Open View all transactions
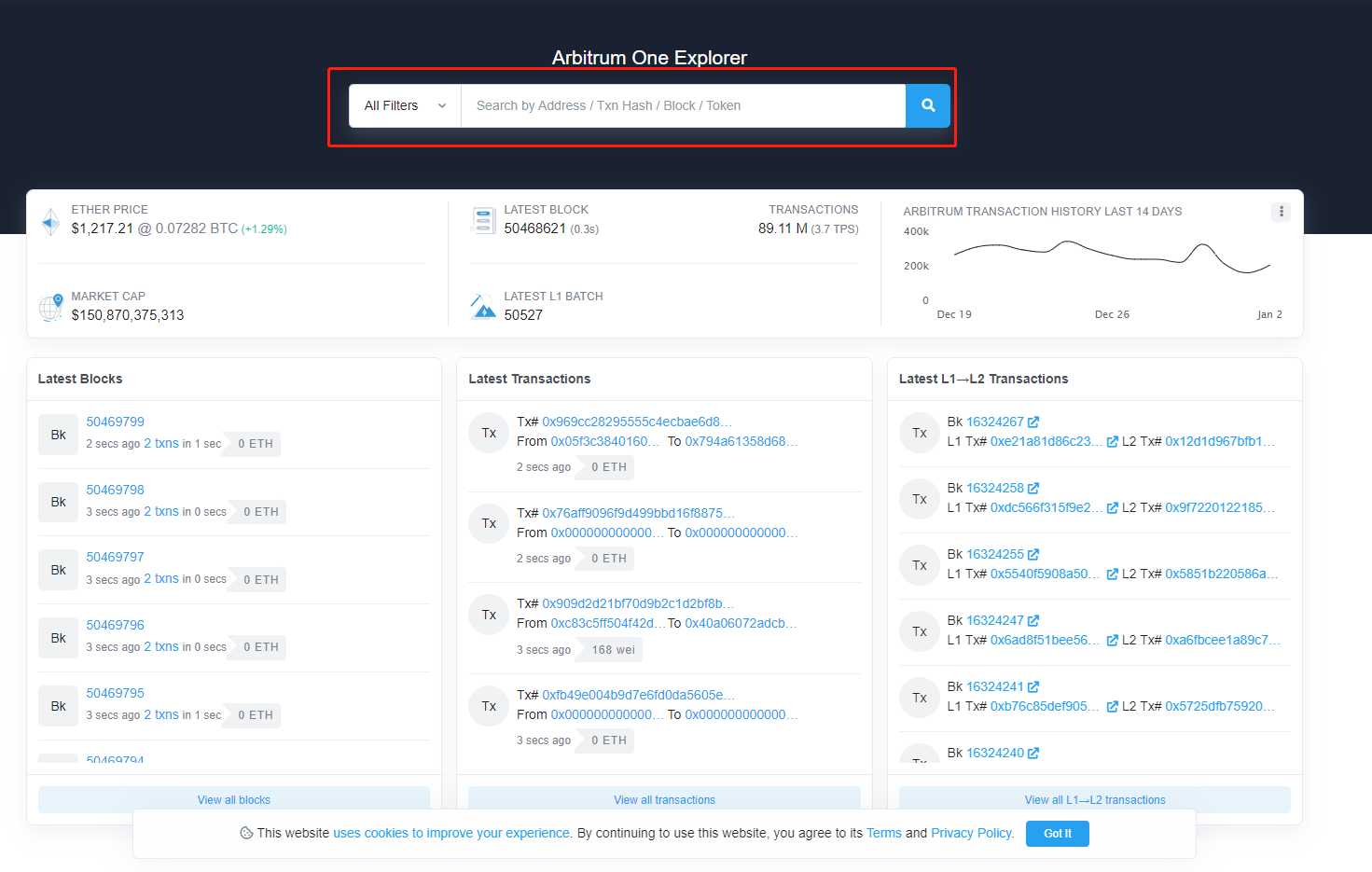This screenshot has height=872, width=1372. (664, 800)
